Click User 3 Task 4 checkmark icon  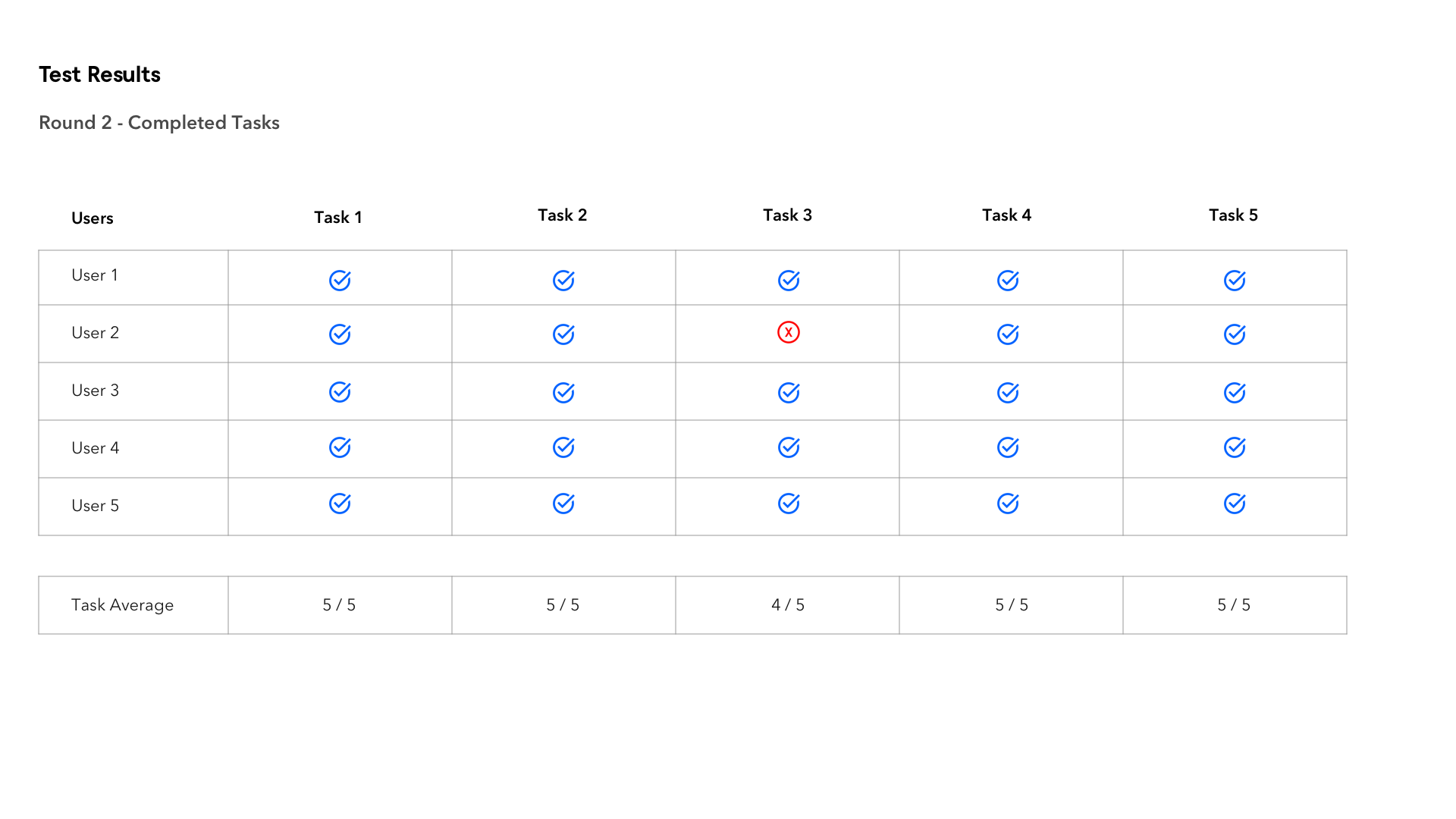[1008, 393]
